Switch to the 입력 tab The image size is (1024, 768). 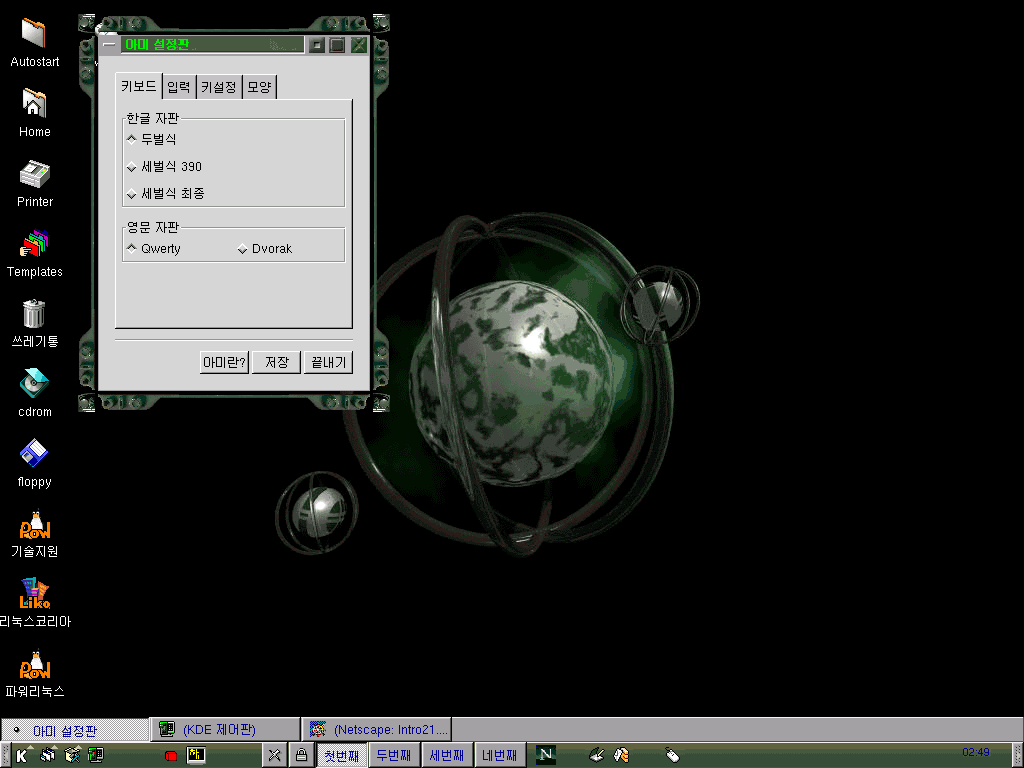(x=179, y=87)
